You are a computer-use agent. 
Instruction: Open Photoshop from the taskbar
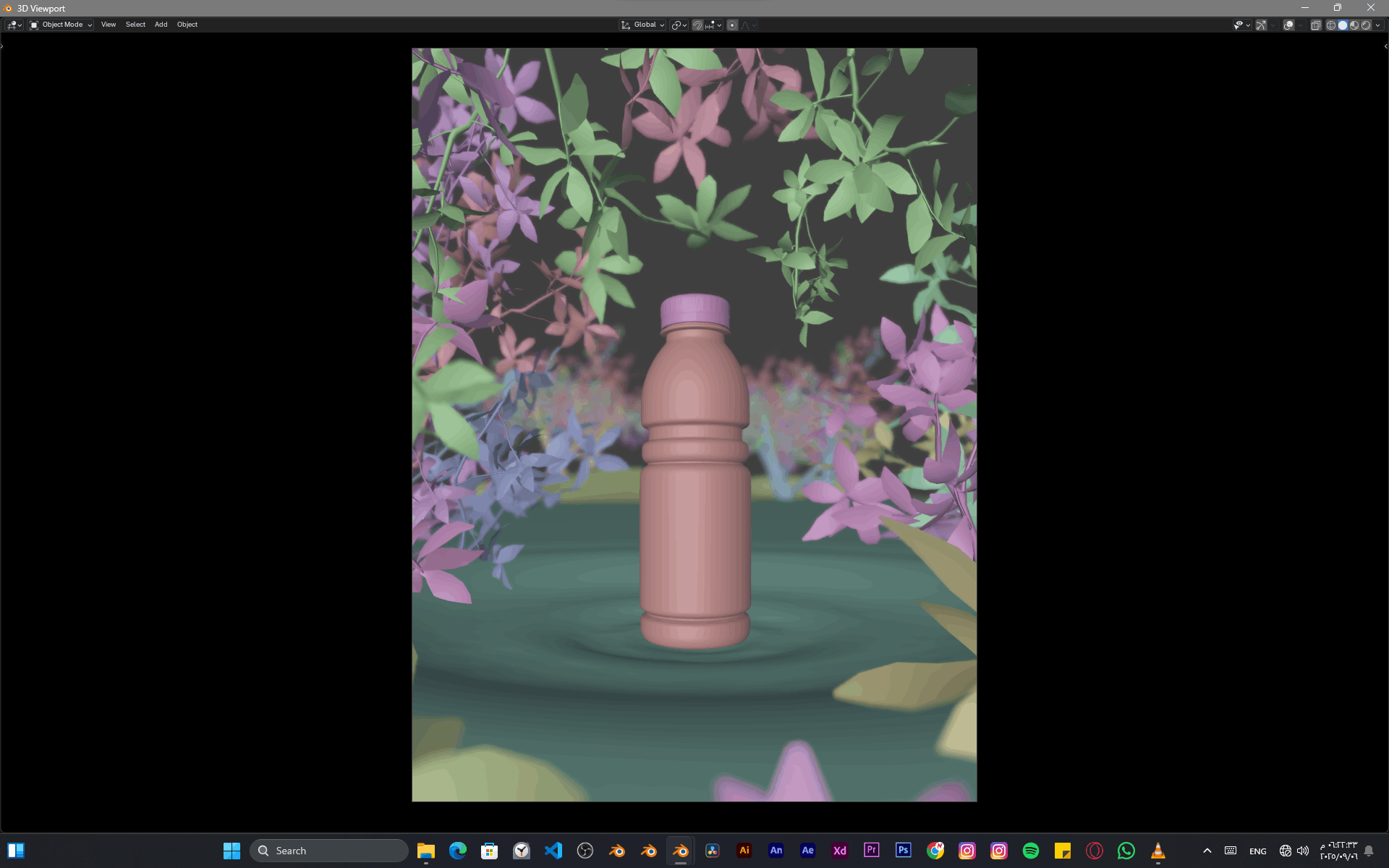click(x=903, y=851)
